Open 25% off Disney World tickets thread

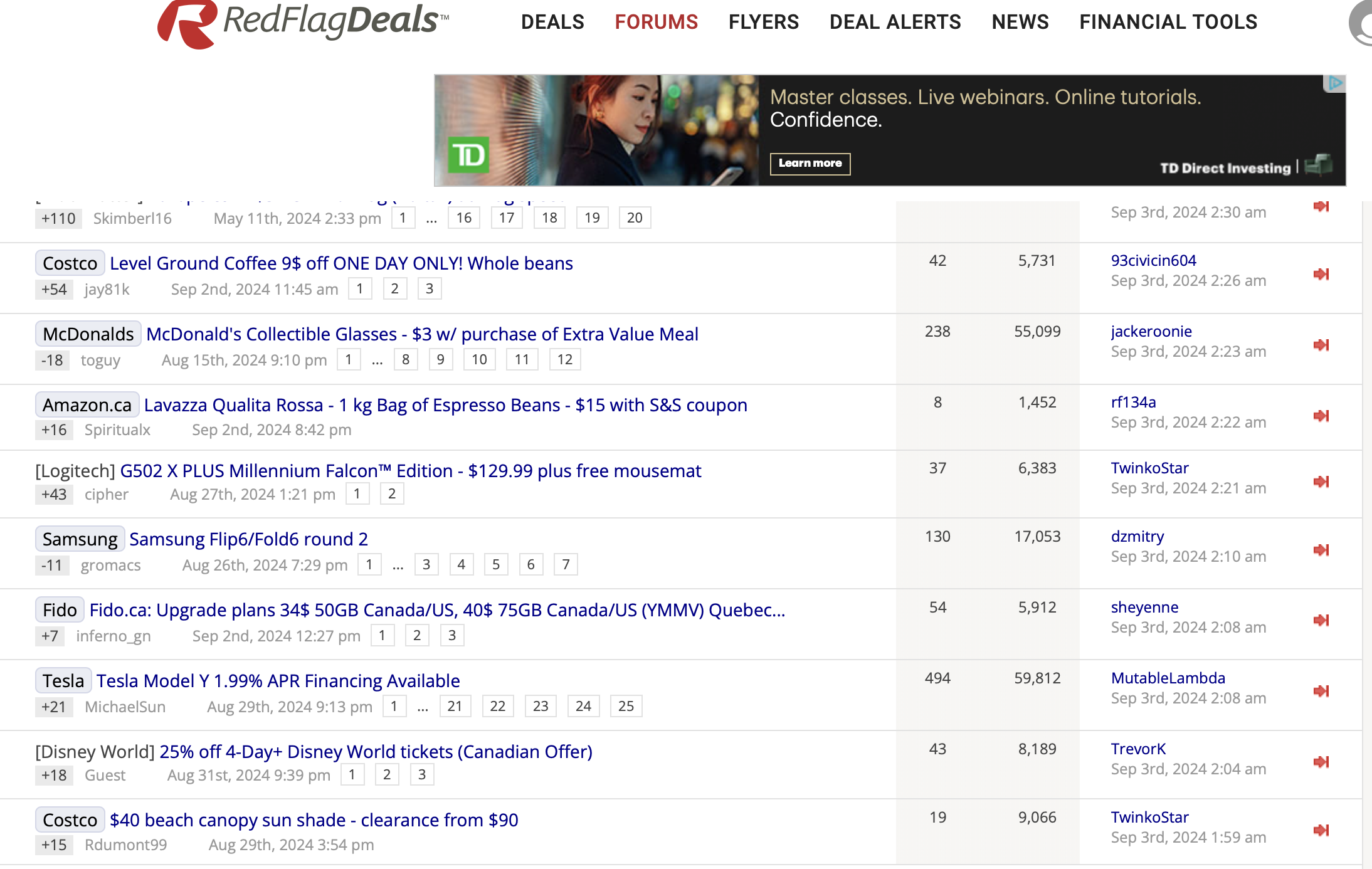coord(376,752)
